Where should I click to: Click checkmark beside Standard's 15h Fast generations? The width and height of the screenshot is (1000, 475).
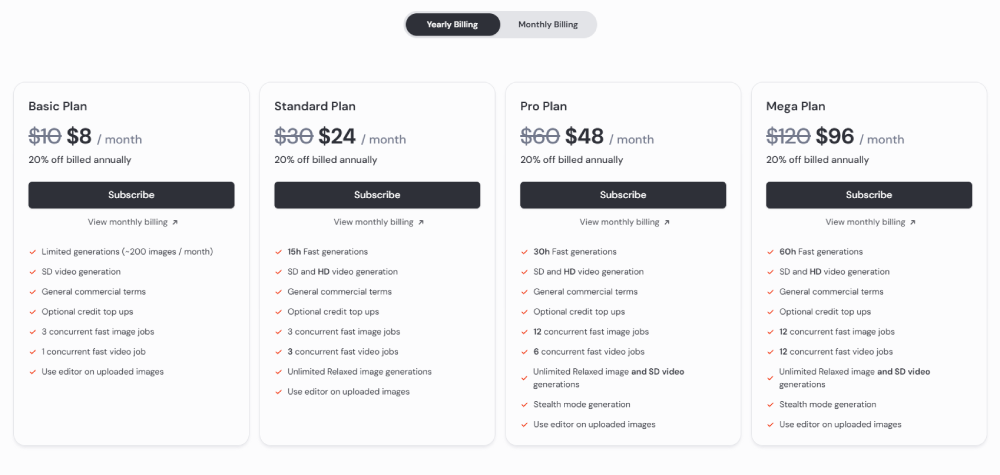pyautogui.click(x=278, y=252)
